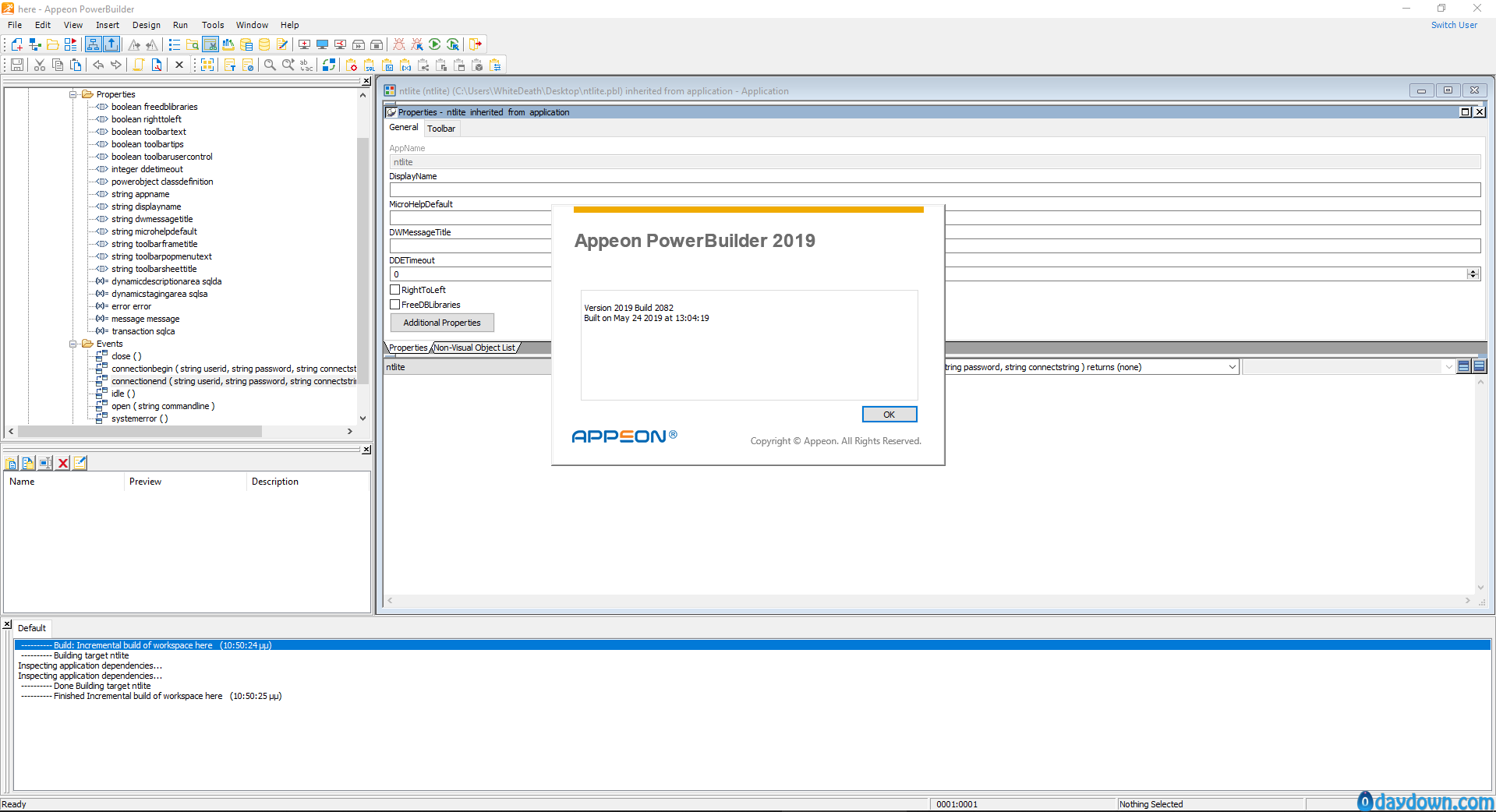This screenshot has height=812, width=1496.
Task: Click the Switch User link
Action: point(1454,25)
